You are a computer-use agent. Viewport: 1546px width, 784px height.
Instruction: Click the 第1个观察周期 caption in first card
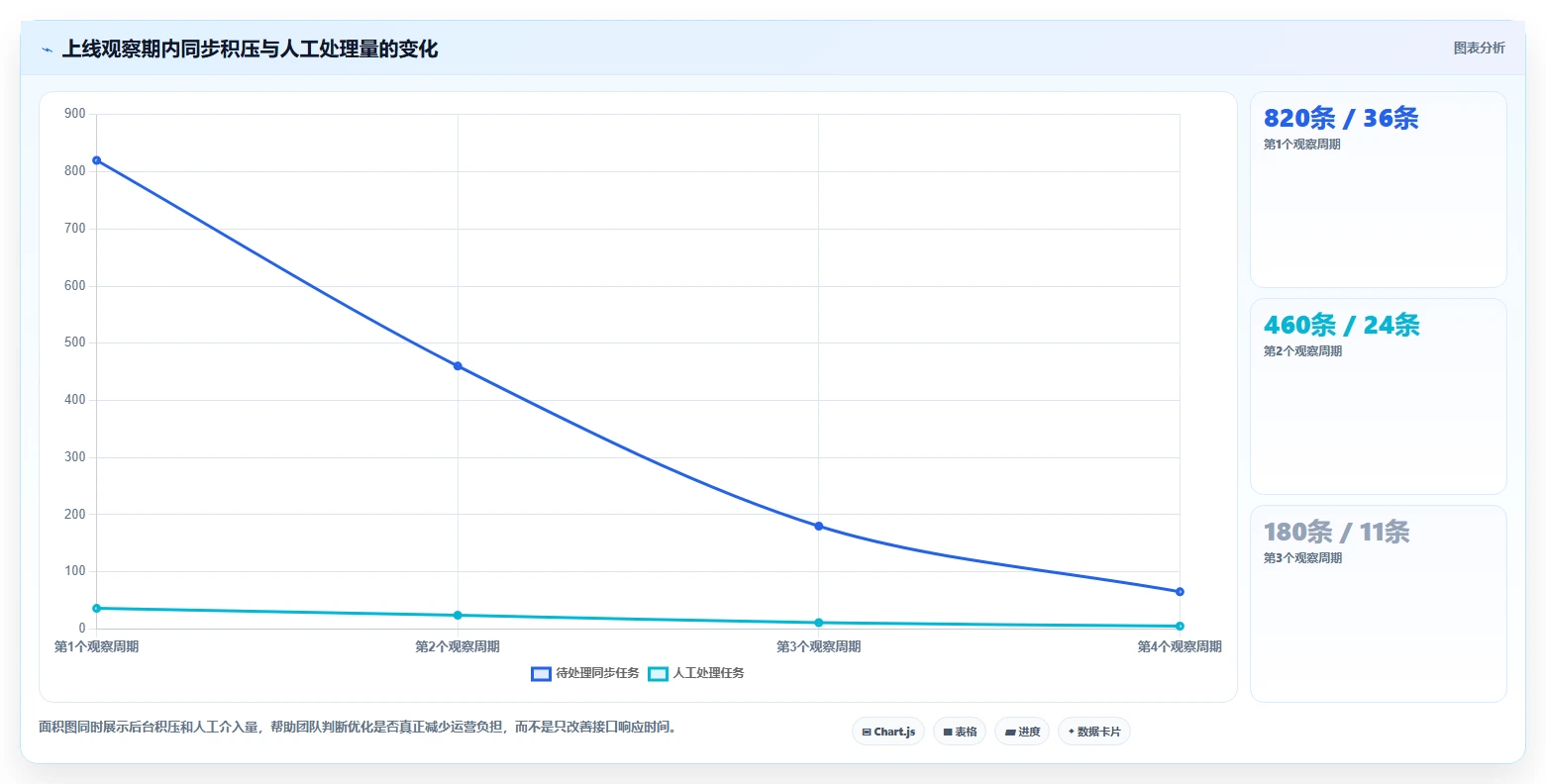[x=1301, y=145]
